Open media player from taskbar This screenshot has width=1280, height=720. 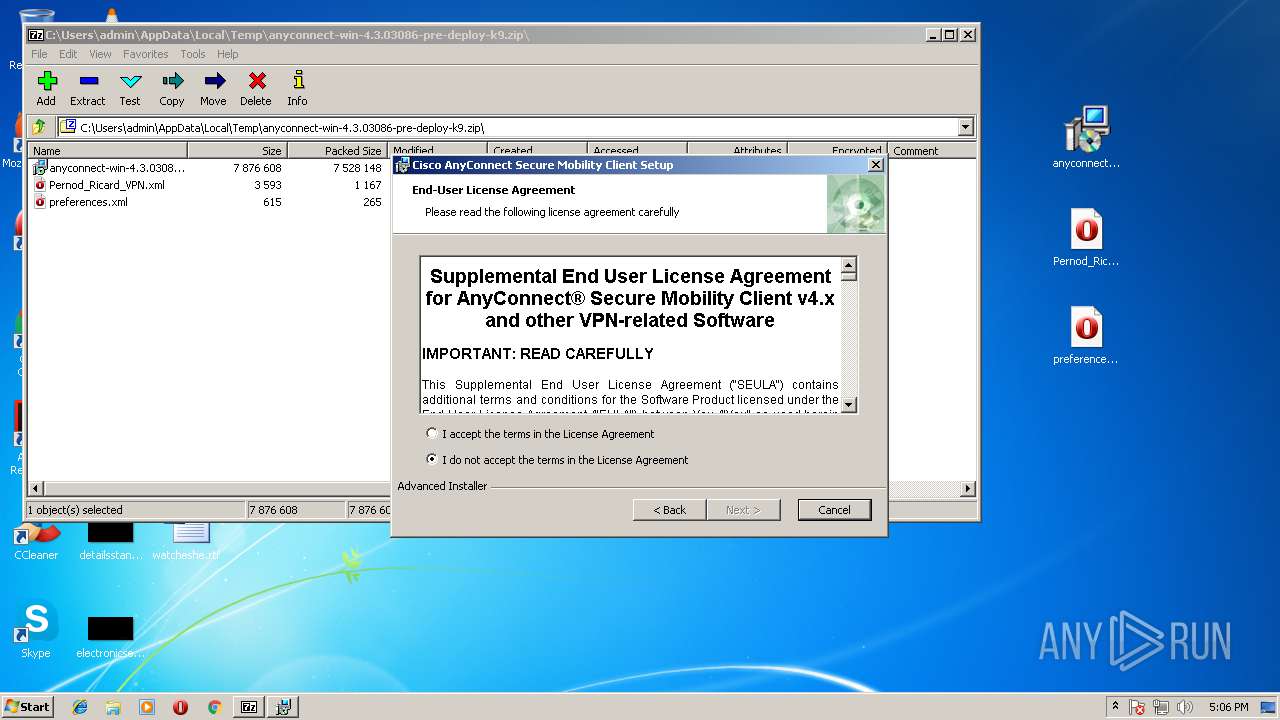point(147,707)
